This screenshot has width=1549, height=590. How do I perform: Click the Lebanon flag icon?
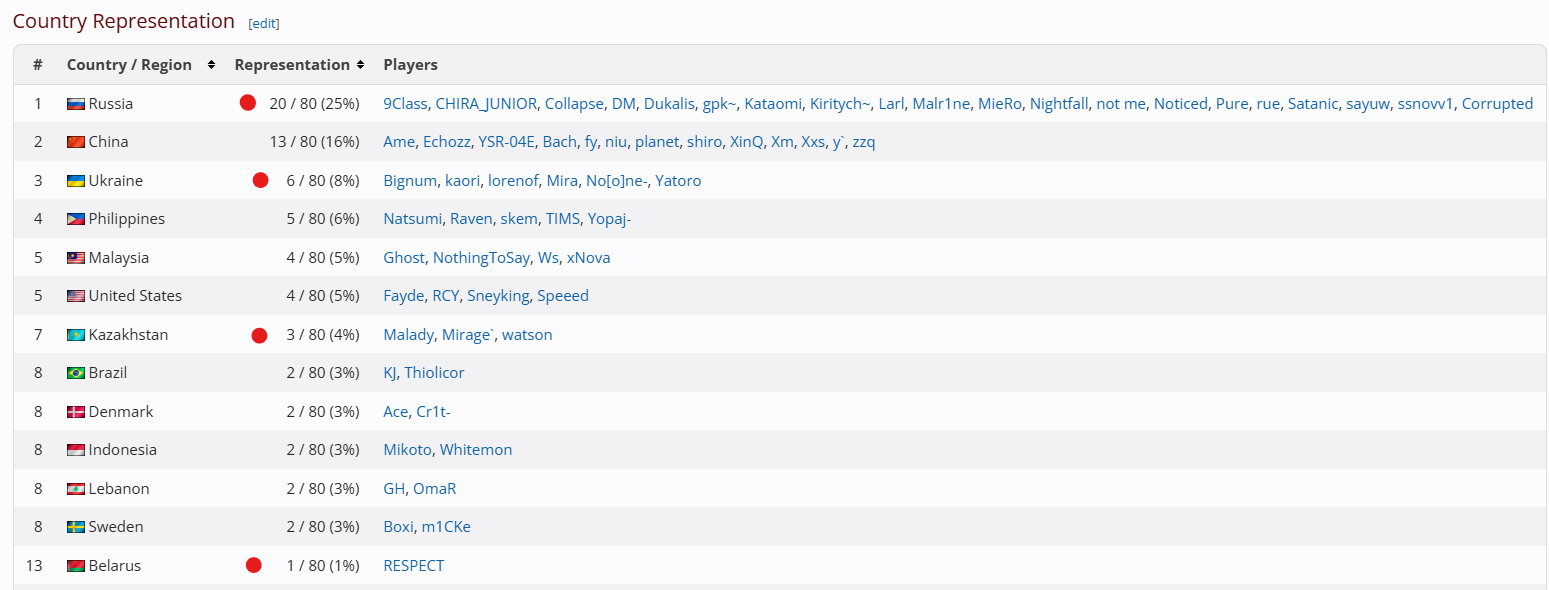76,489
